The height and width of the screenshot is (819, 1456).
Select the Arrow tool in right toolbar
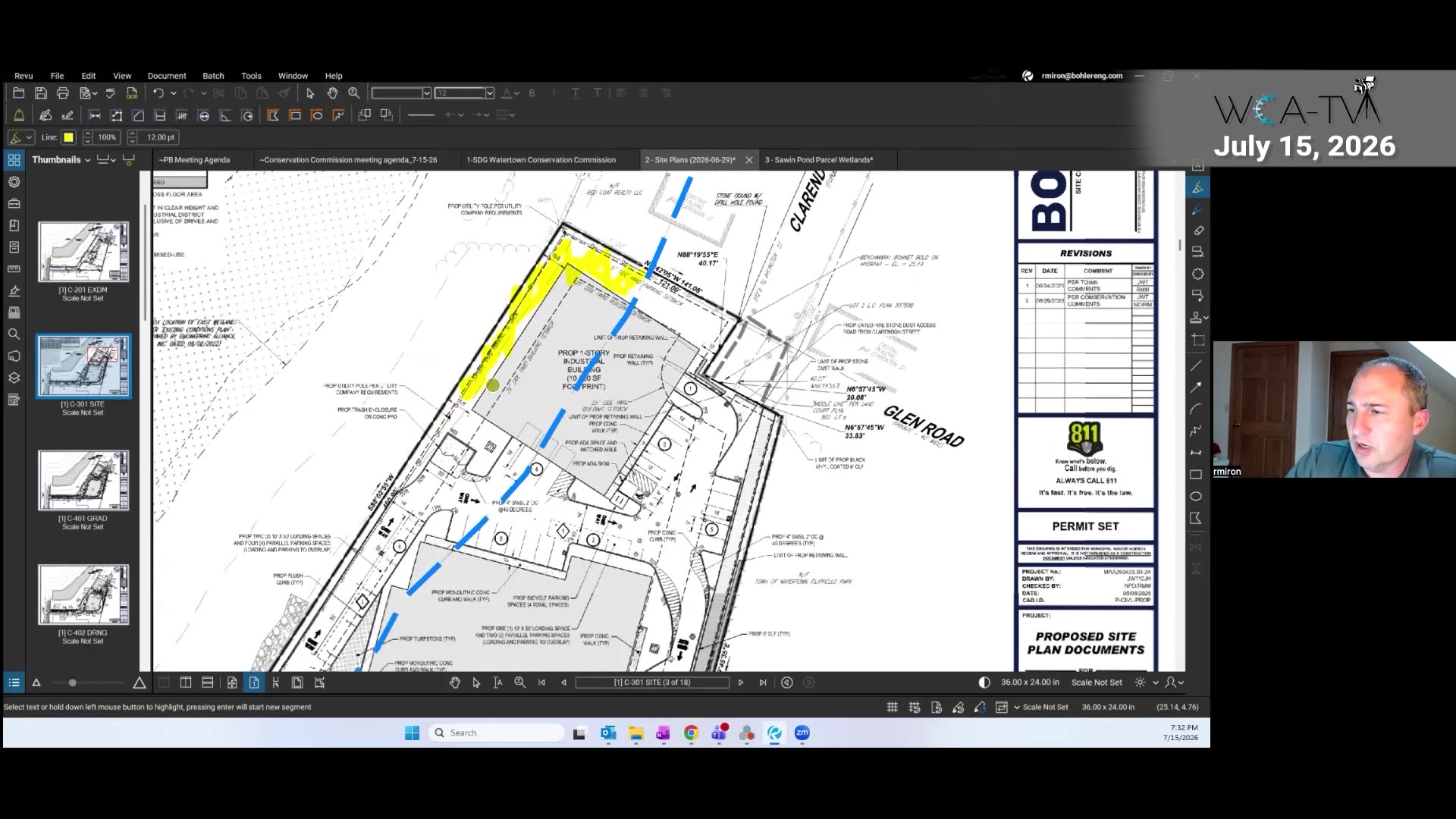pos(1196,388)
